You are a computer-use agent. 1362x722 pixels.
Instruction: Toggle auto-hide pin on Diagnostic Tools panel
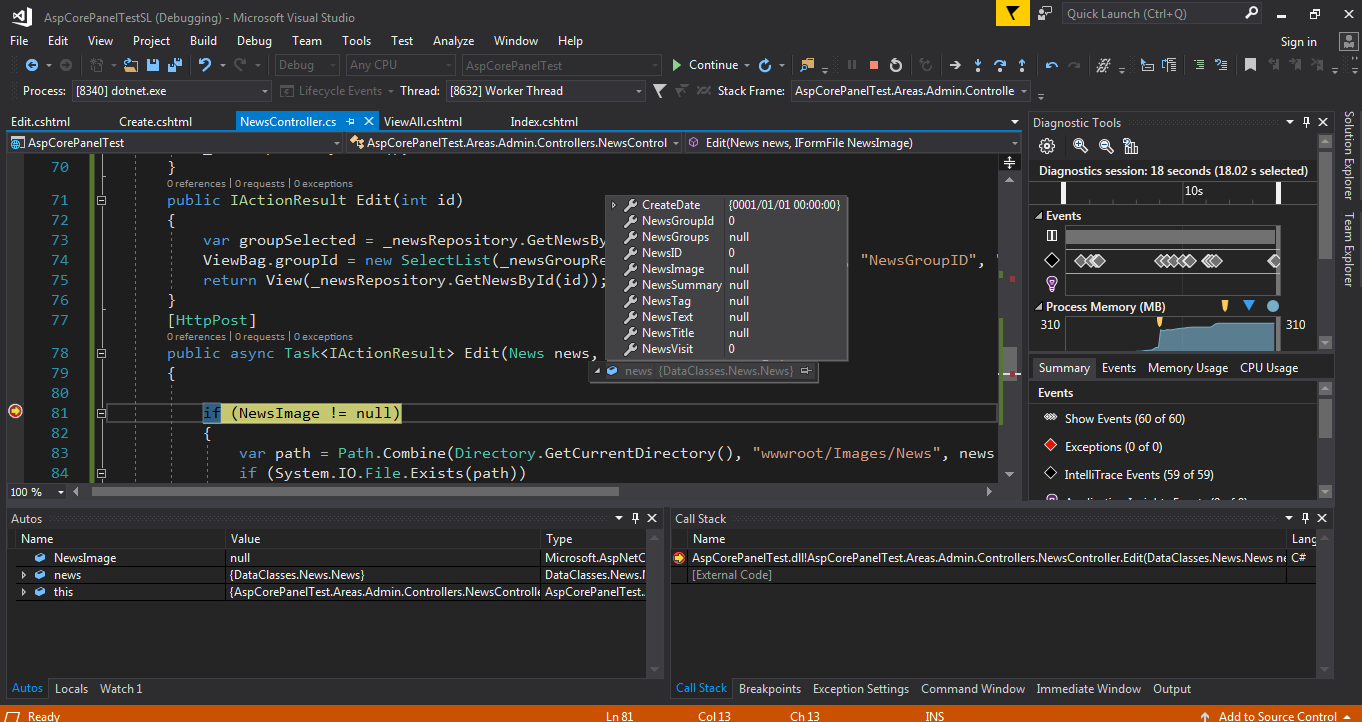pyautogui.click(x=1306, y=122)
